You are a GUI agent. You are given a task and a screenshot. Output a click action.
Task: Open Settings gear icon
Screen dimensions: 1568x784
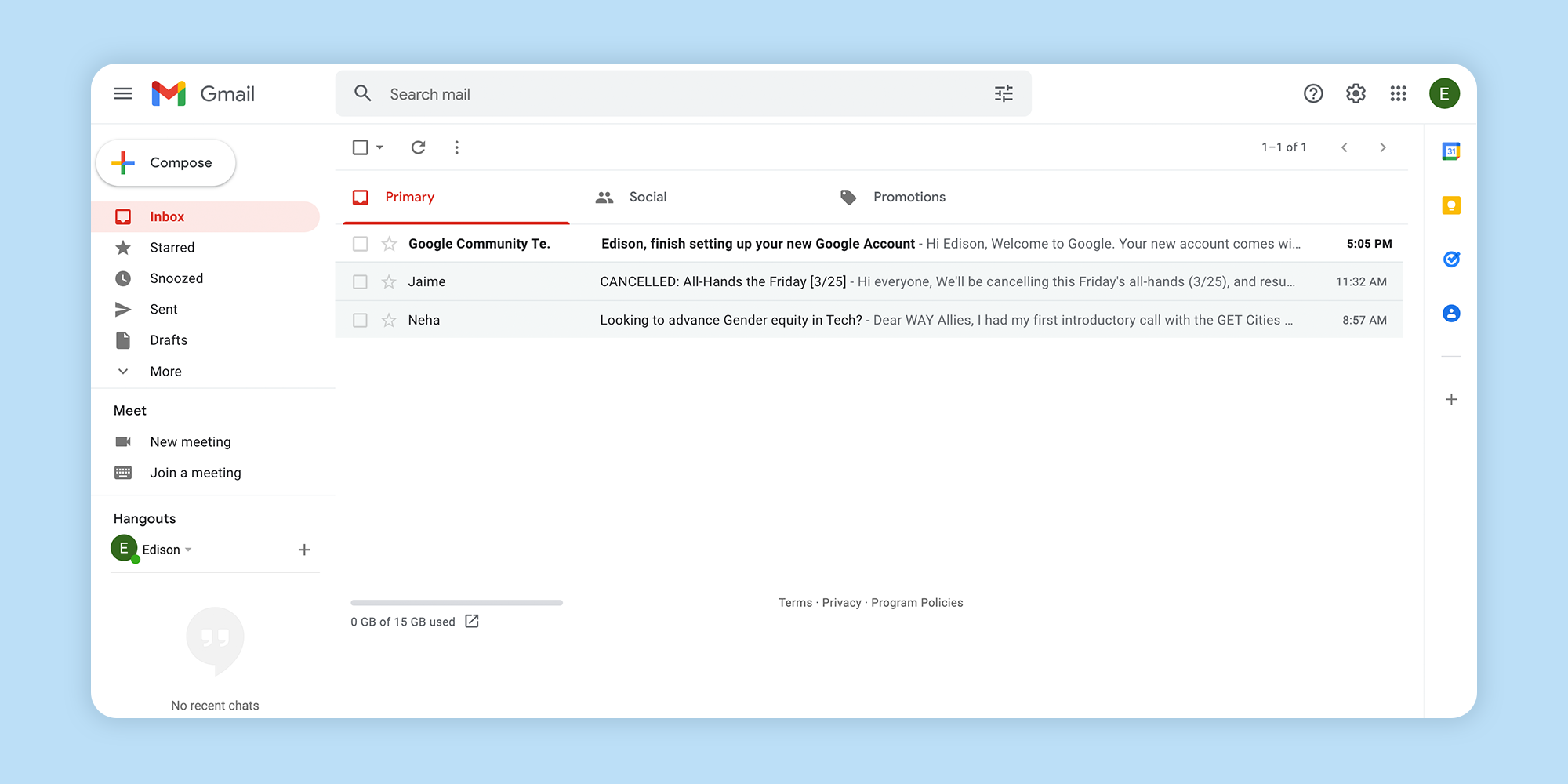(1356, 94)
